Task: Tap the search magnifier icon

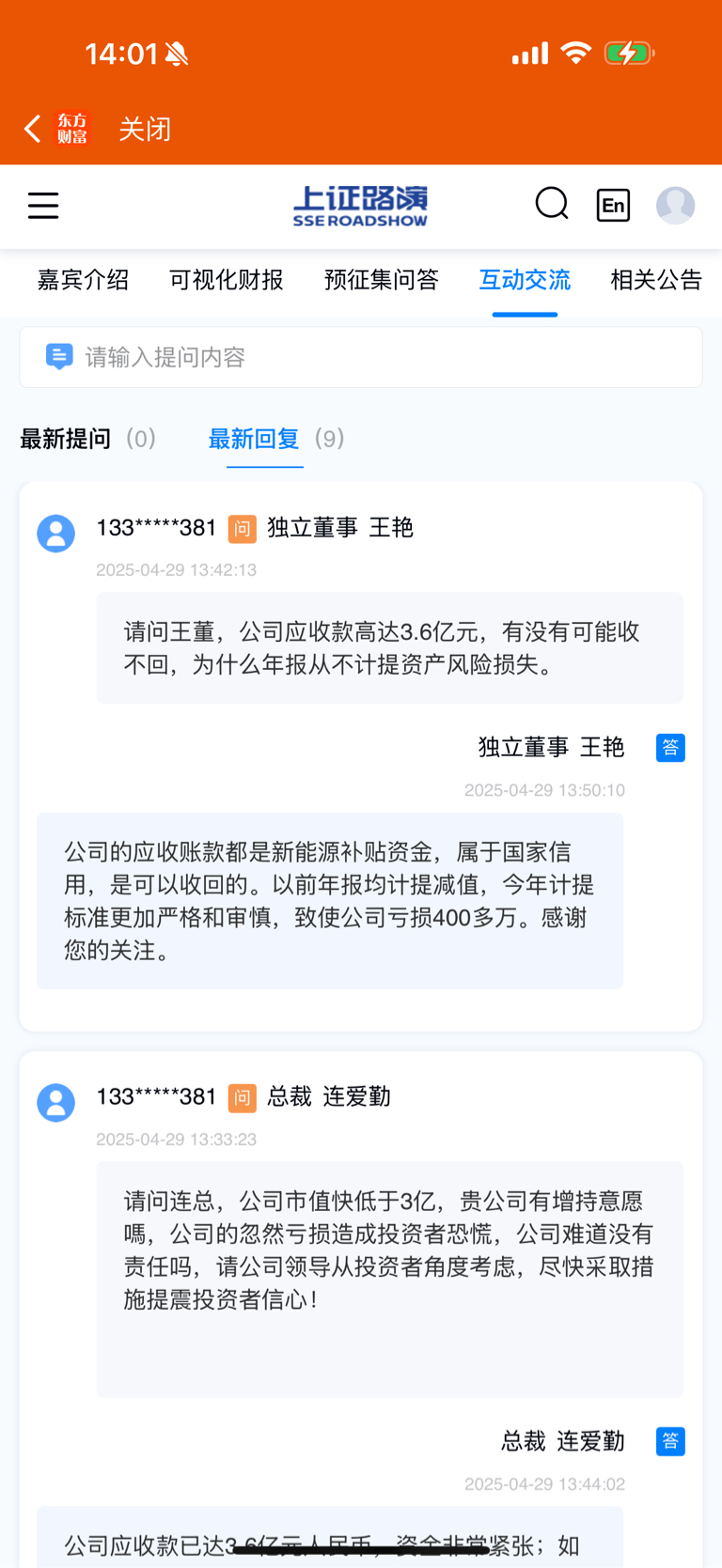Action: (552, 203)
